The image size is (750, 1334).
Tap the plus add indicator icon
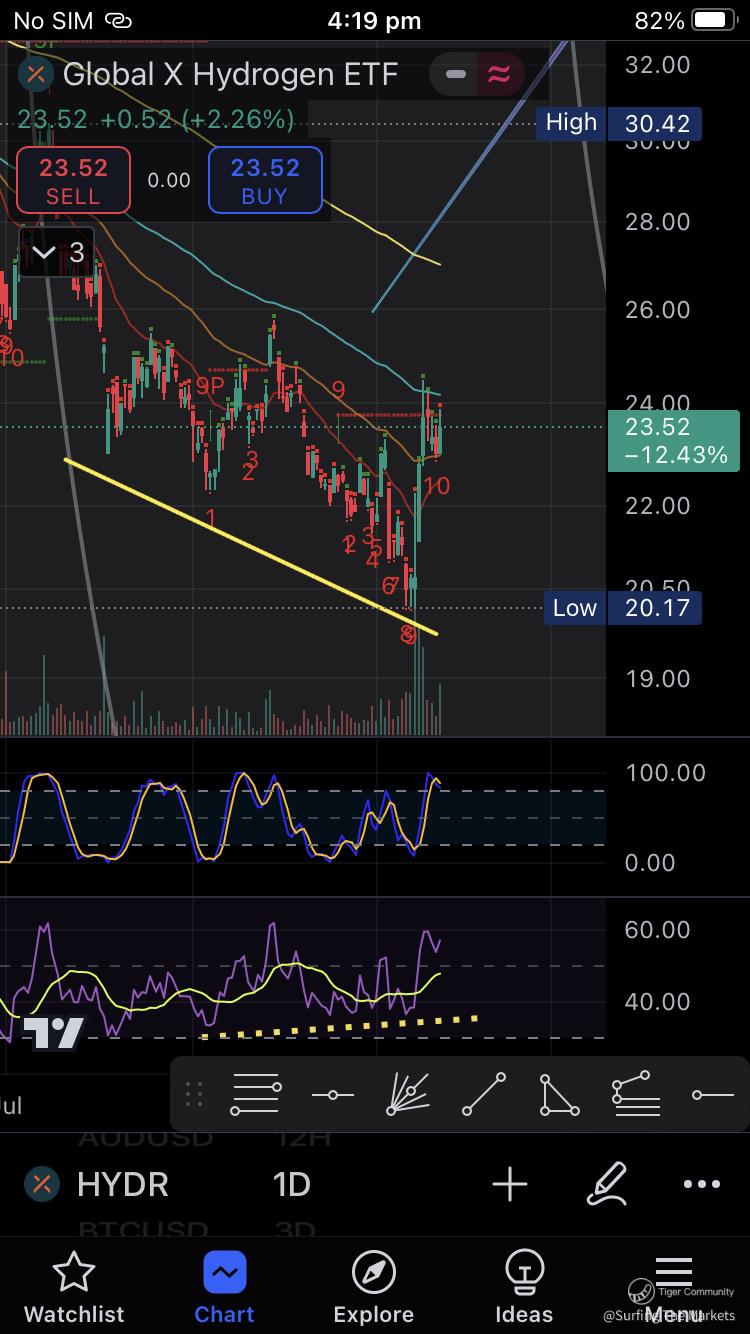tap(510, 1185)
